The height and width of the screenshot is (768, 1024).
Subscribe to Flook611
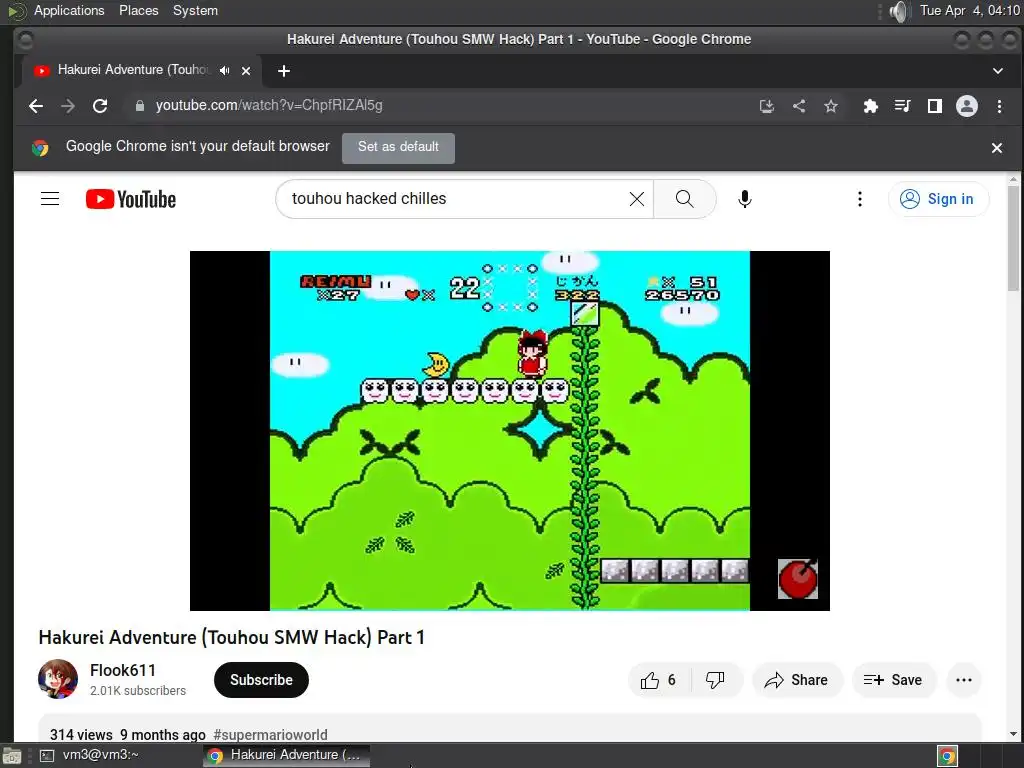click(261, 680)
